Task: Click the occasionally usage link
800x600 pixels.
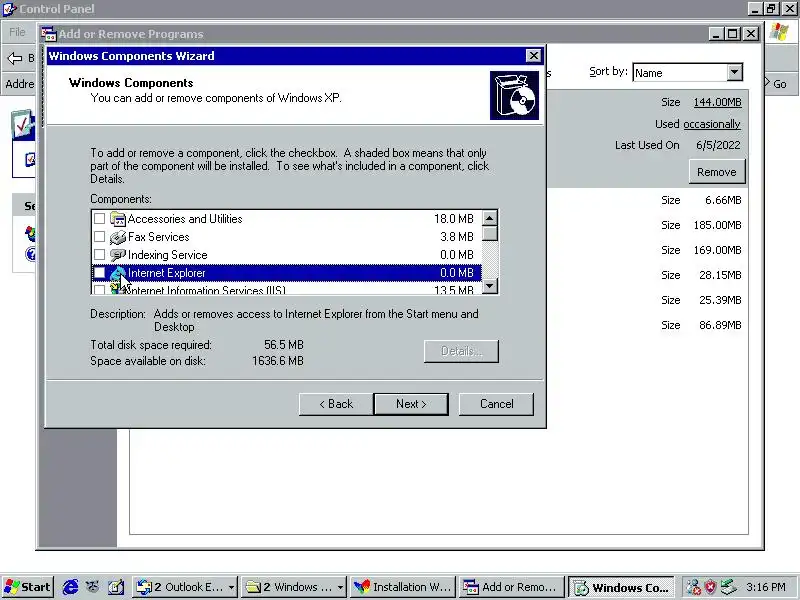Action: coord(712,124)
